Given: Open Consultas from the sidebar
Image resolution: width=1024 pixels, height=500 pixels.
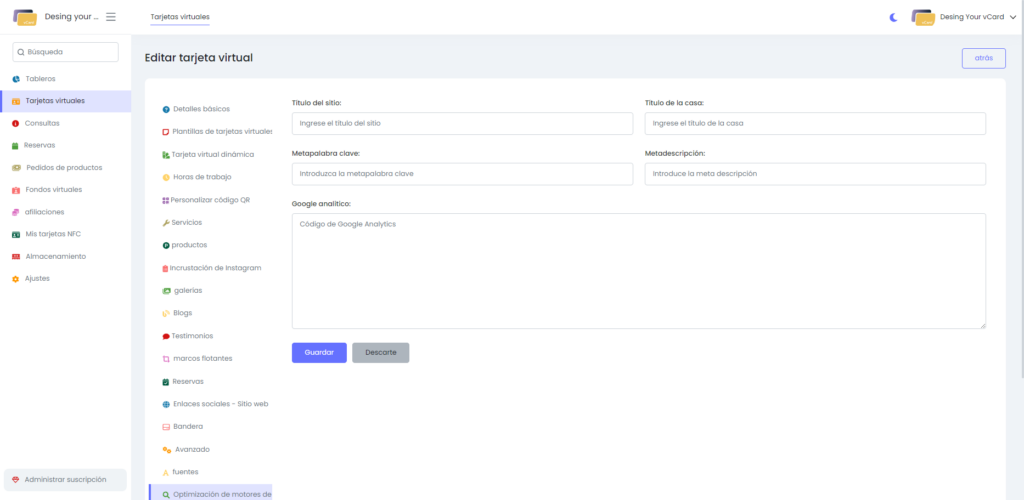Looking at the screenshot, I should point(42,123).
